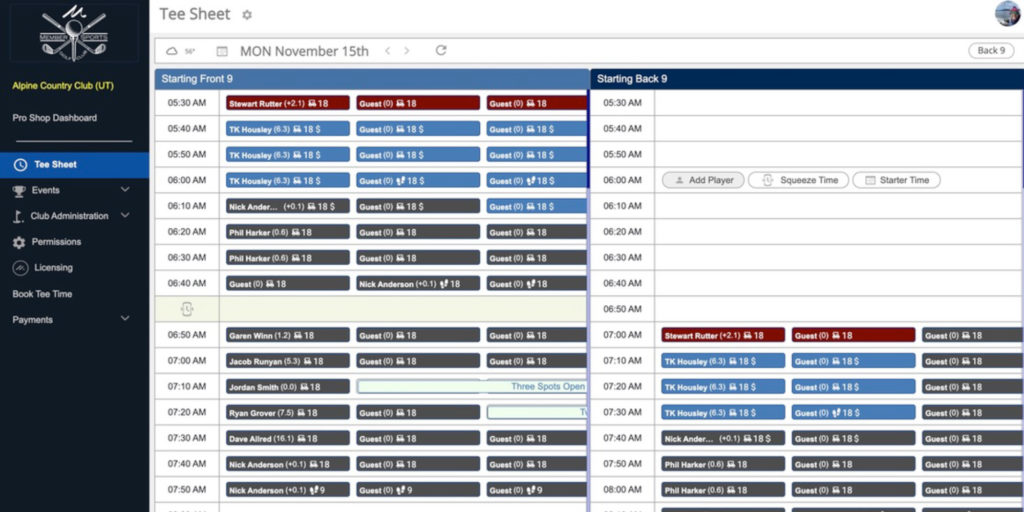
Task: Click the Starter Time button
Action: [x=896, y=180]
